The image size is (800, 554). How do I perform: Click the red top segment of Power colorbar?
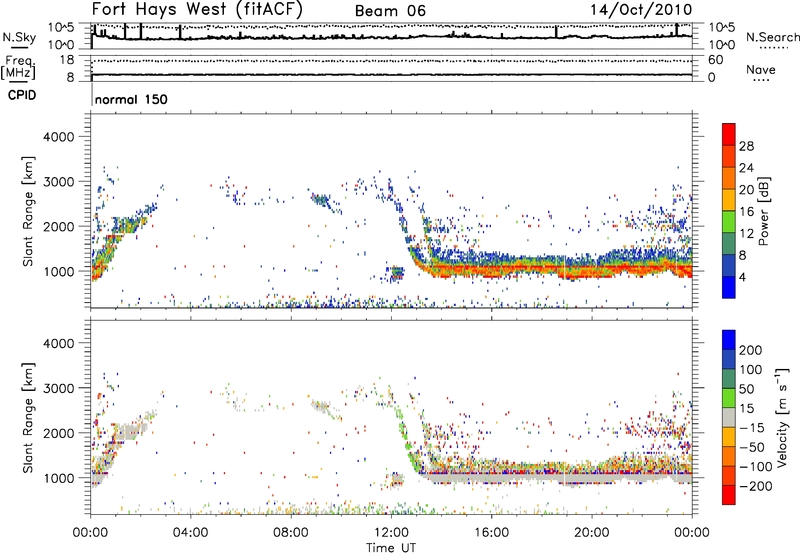pos(729,135)
